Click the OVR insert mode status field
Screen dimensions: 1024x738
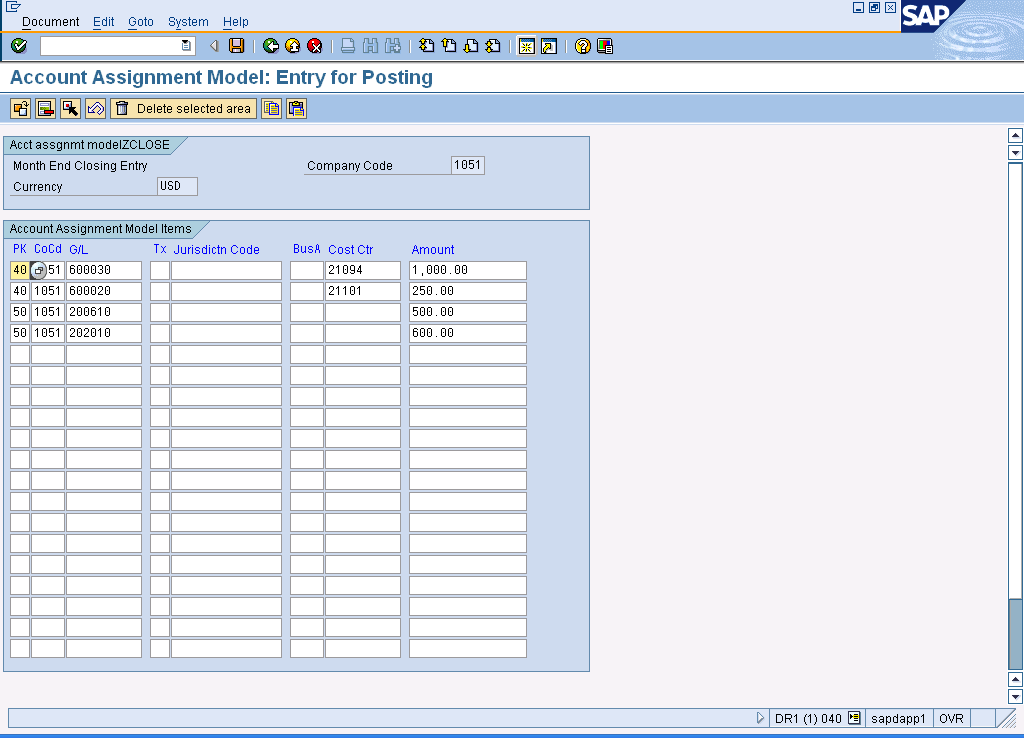(951, 718)
